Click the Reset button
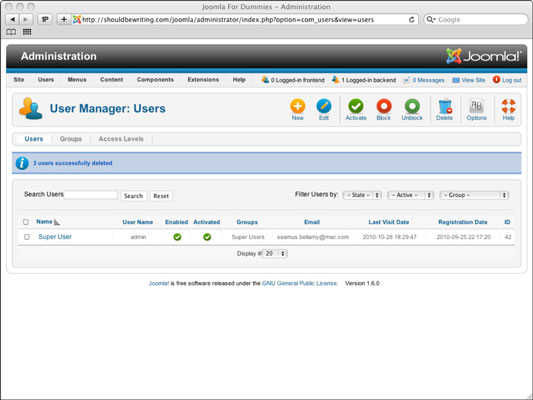The image size is (533, 400). click(x=161, y=196)
